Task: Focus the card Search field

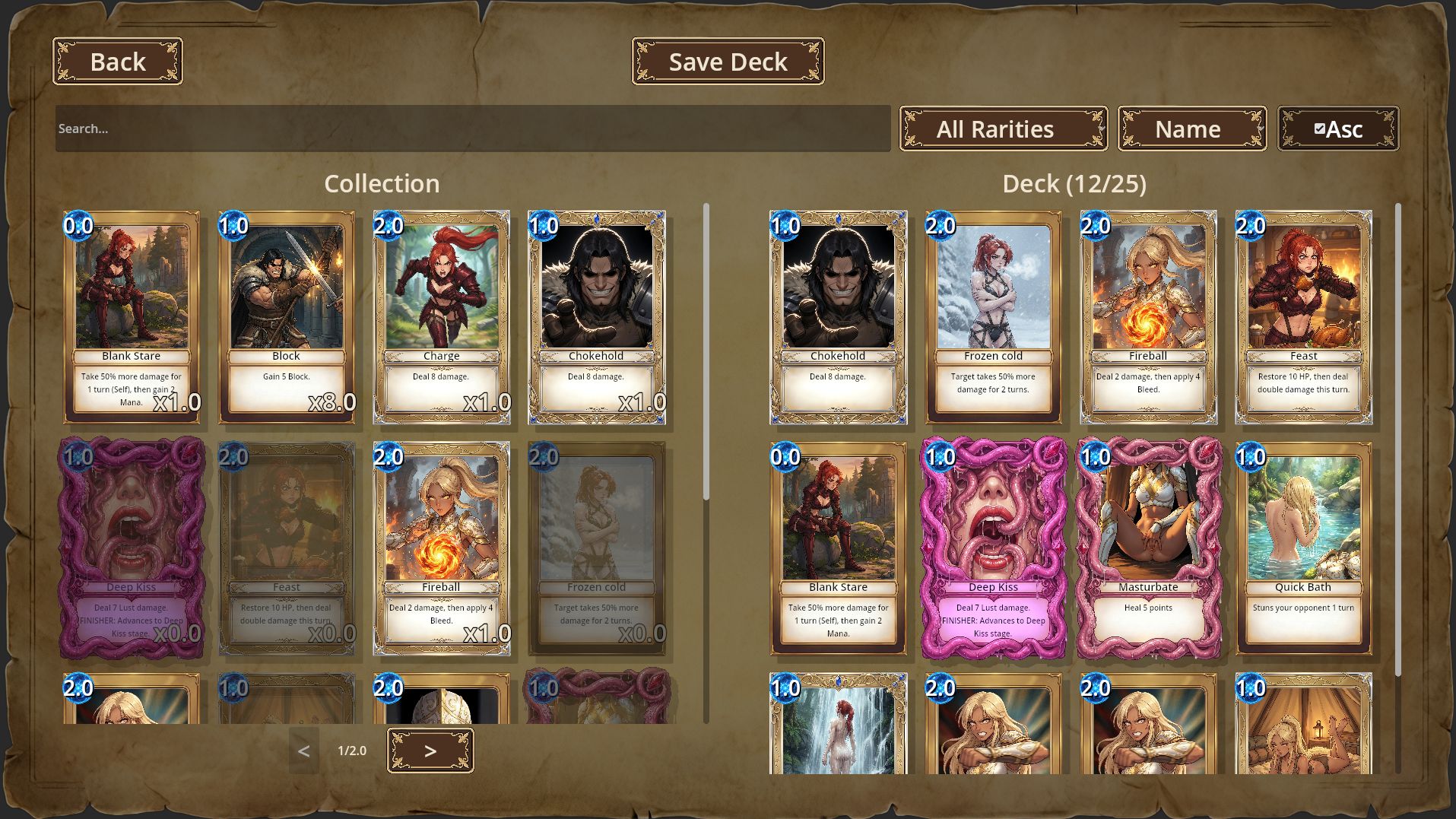Action: coord(473,129)
